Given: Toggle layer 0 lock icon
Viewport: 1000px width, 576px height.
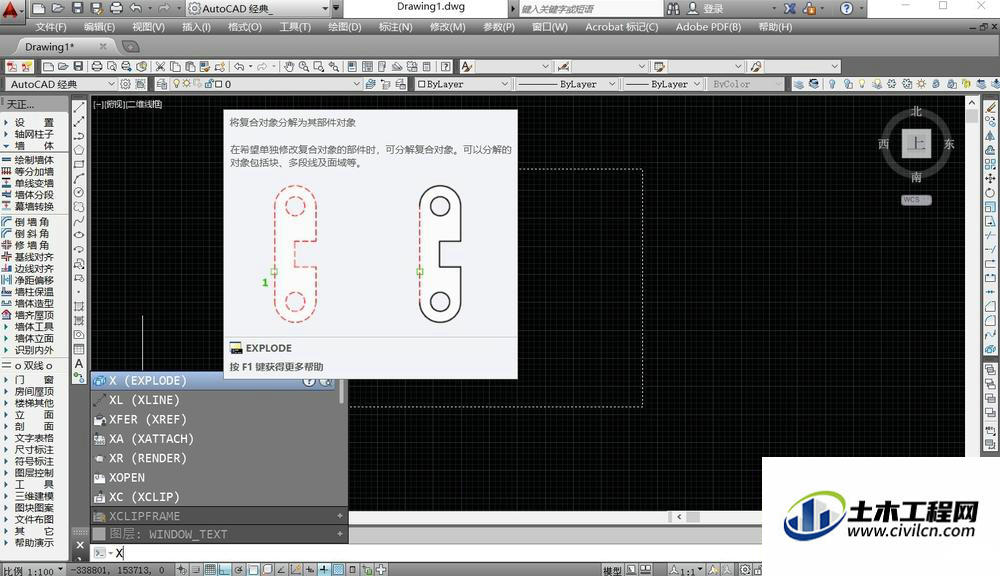Looking at the screenshot, I should pyautogui.click(x=208, y=84).
